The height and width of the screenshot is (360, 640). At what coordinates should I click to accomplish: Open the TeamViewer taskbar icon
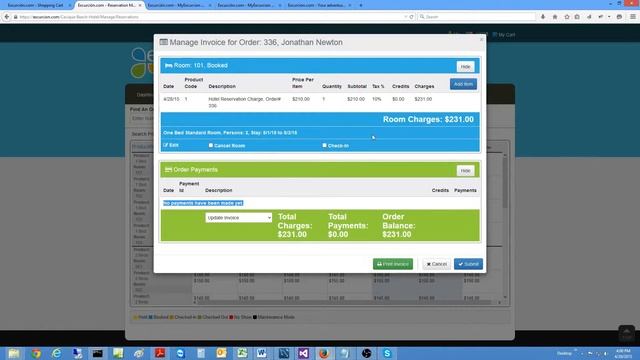pyautogui.click(x=180, y=353)
